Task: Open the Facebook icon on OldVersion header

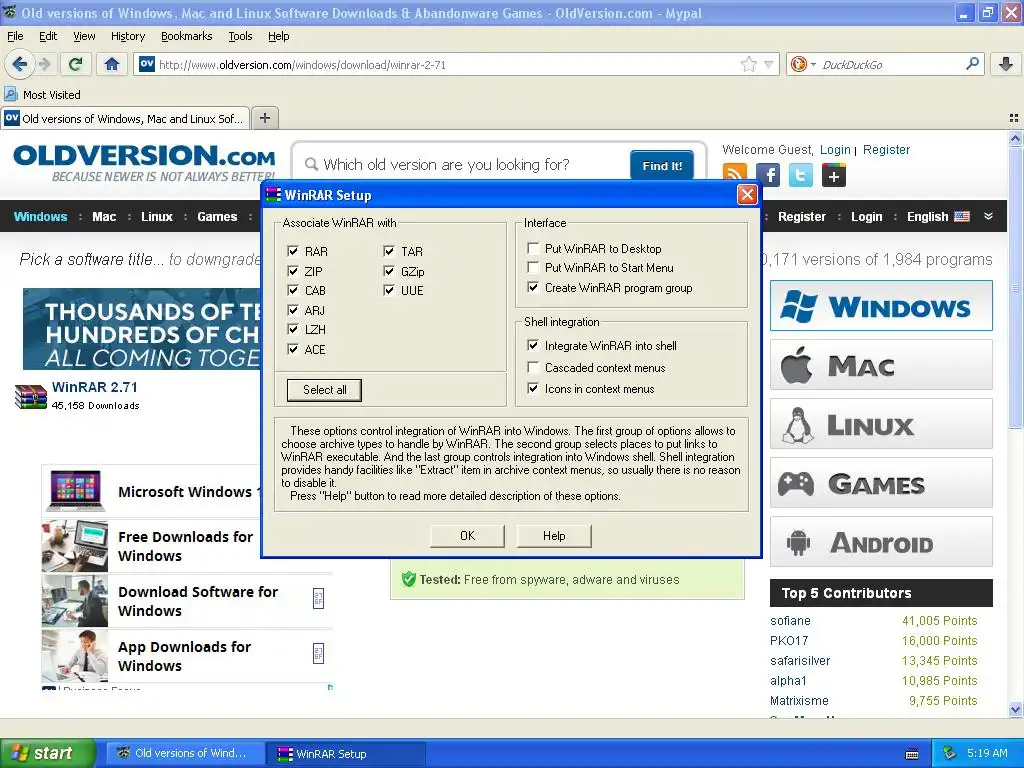Action: point(768,175)
